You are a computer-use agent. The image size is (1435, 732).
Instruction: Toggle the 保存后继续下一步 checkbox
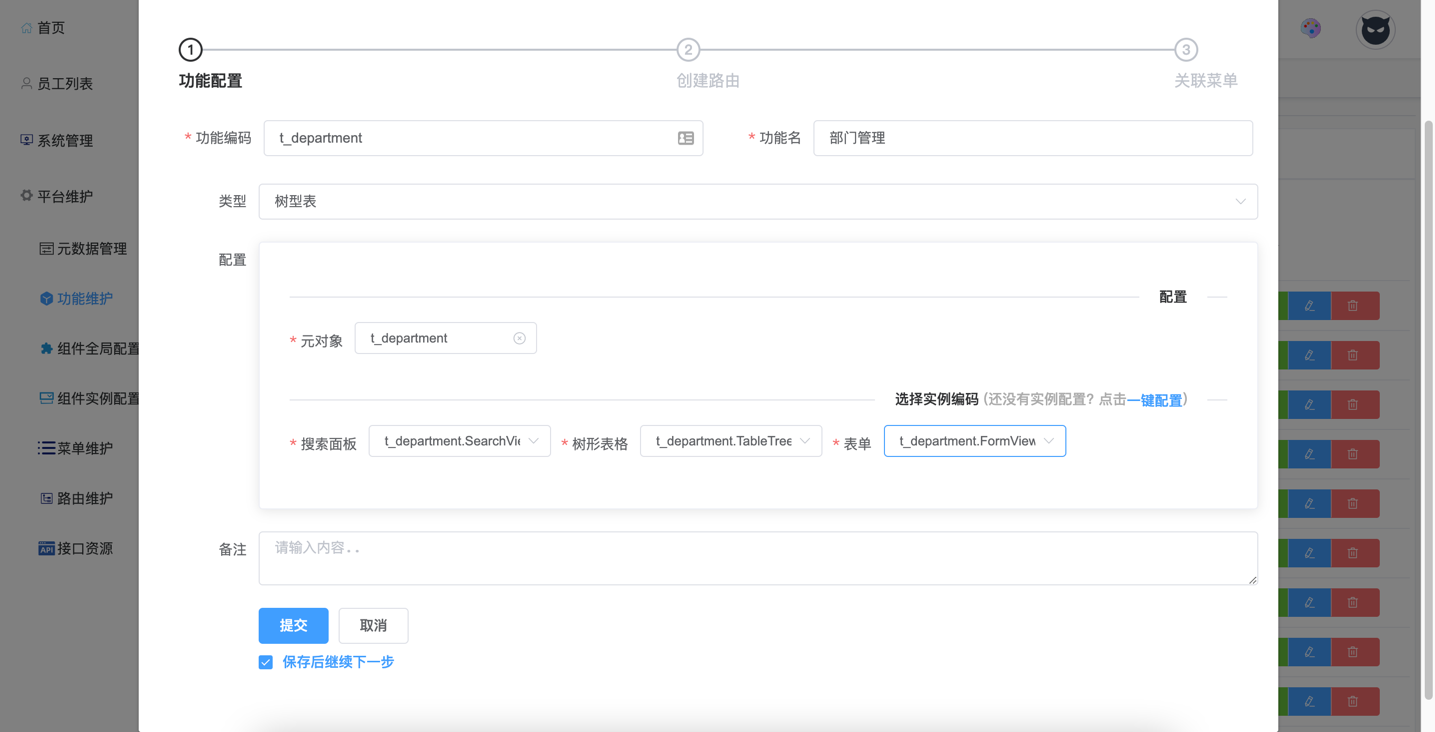click(x=266, y=662)
